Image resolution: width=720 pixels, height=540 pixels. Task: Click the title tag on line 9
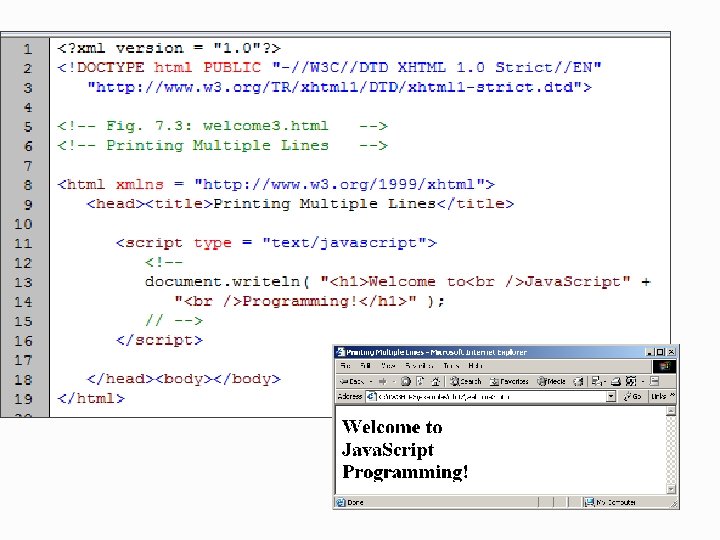[330, 204]
